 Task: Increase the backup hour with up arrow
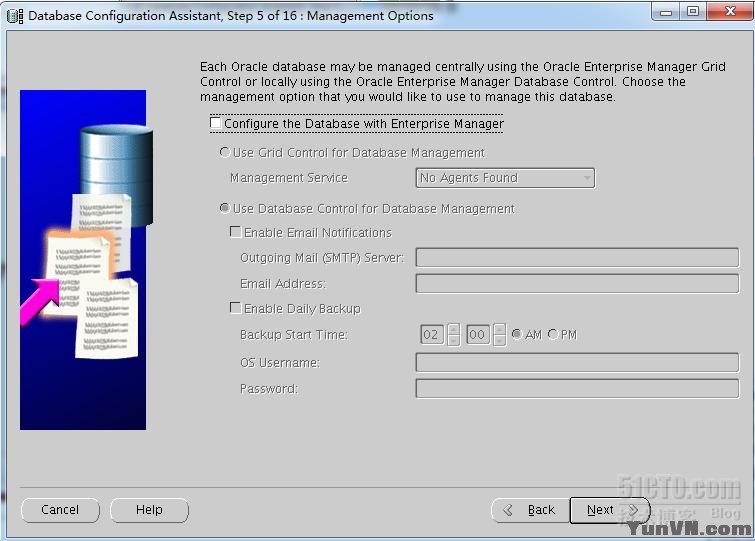click(x=453, y=329)
